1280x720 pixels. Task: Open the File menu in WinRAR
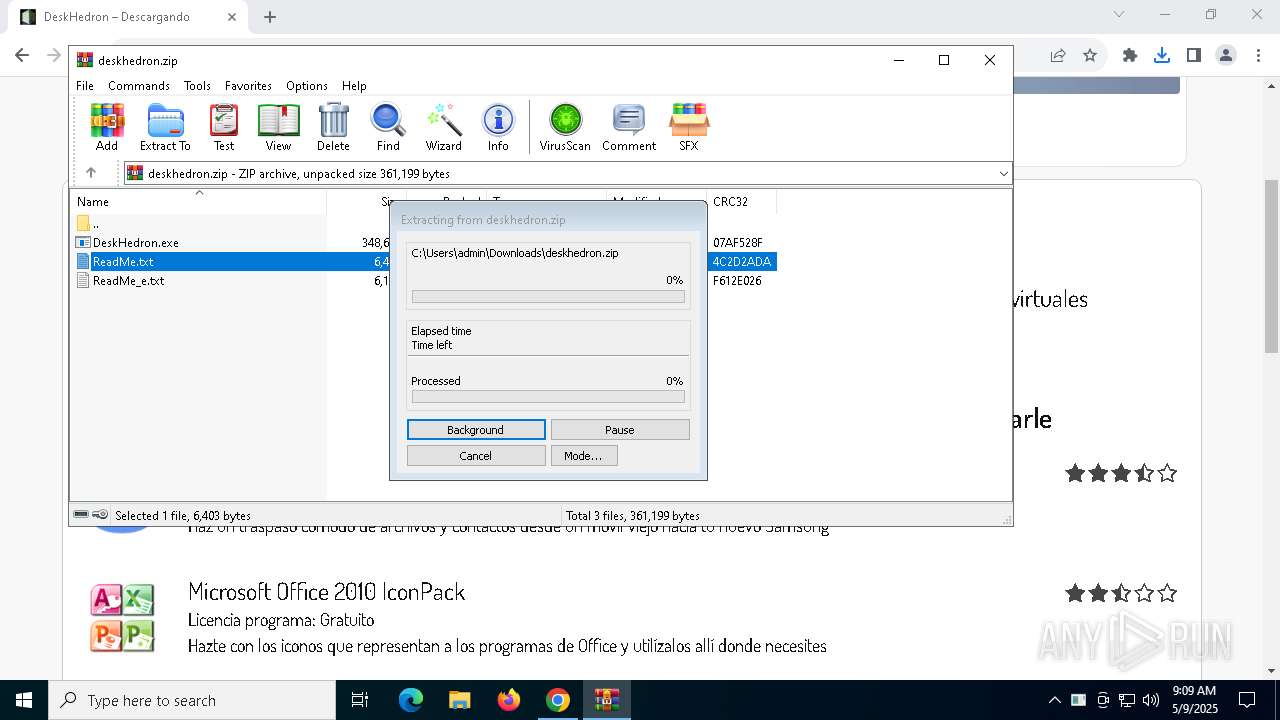pyautogui.click(x=85, y=86)
